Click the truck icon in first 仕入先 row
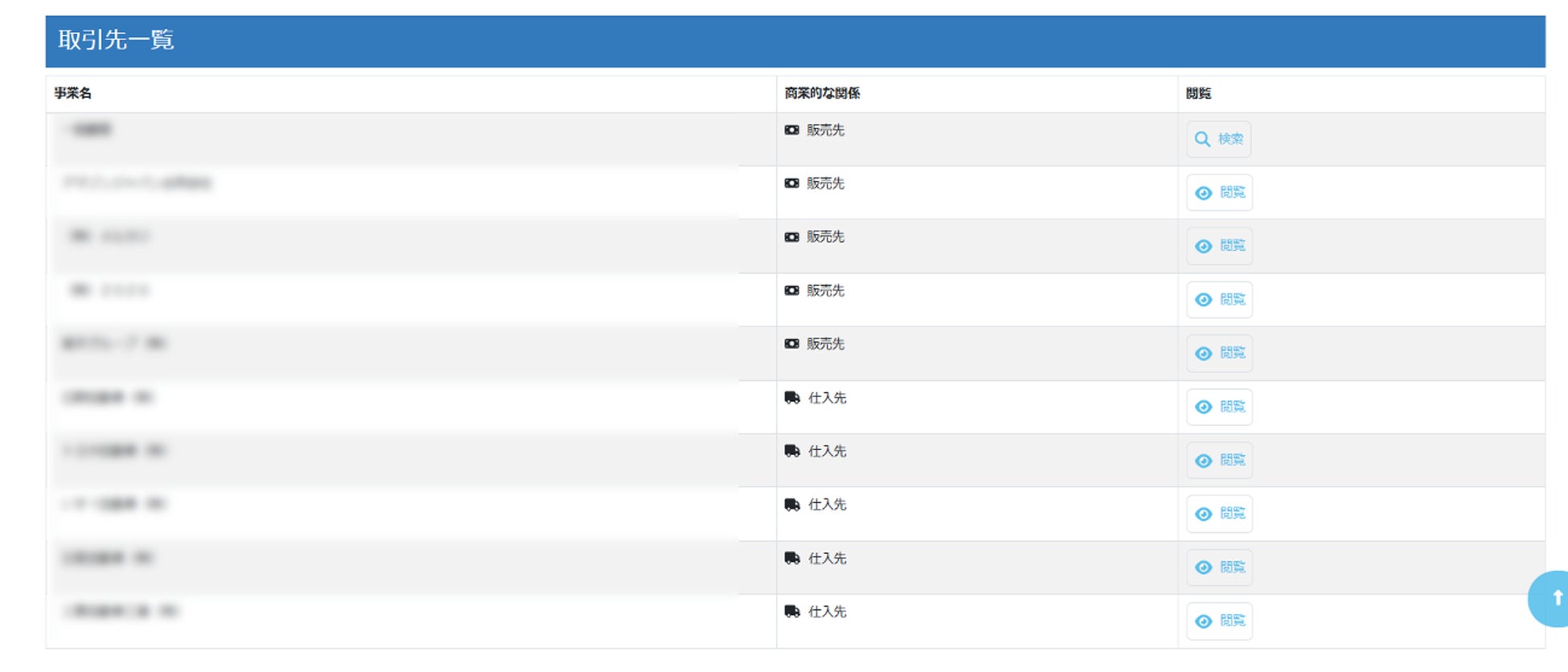Viewport: 1568px width, 672px height. (792, 398)
